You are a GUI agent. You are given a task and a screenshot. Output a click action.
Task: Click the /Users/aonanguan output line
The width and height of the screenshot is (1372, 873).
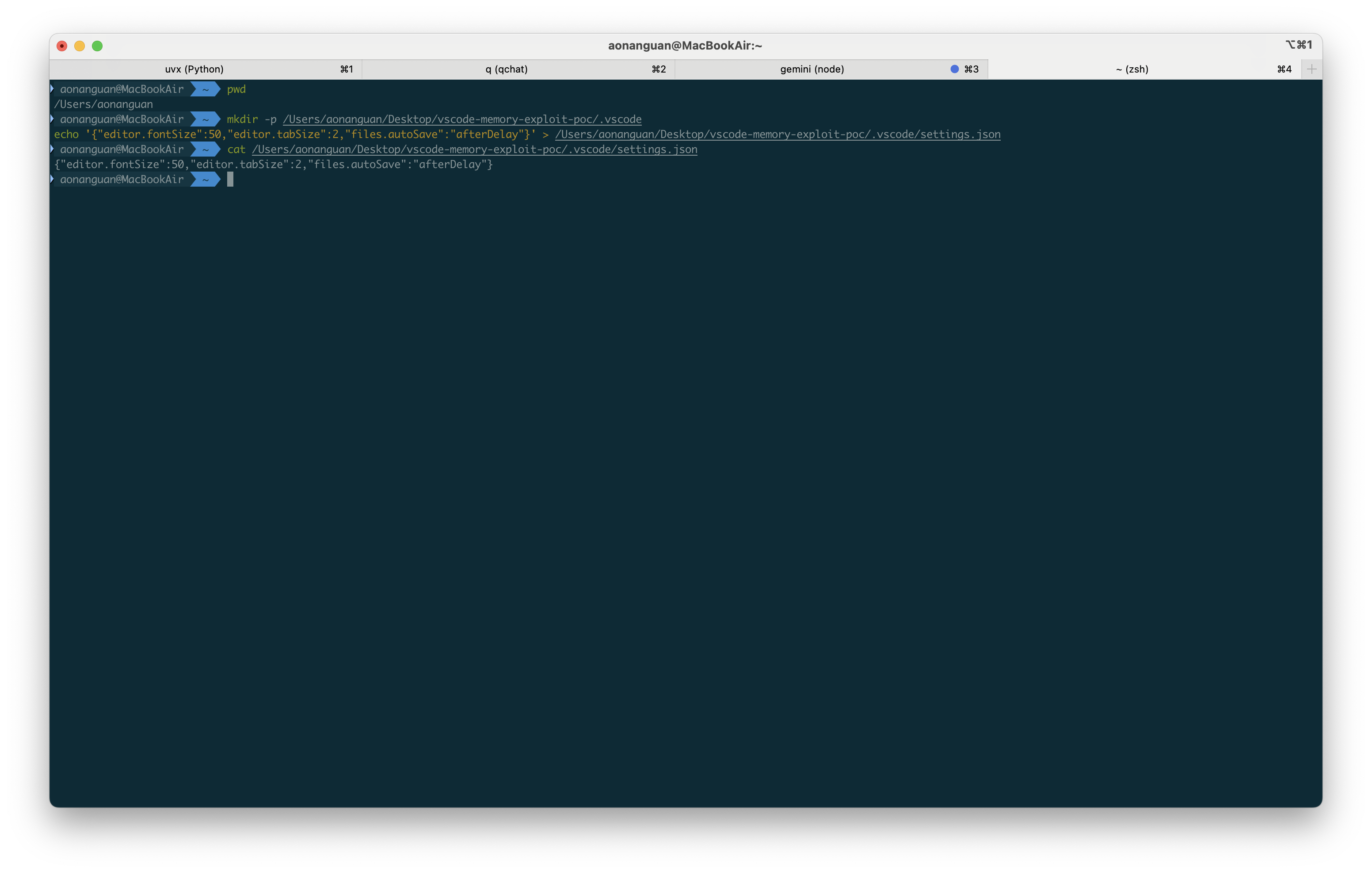click(x=103, y=104)
